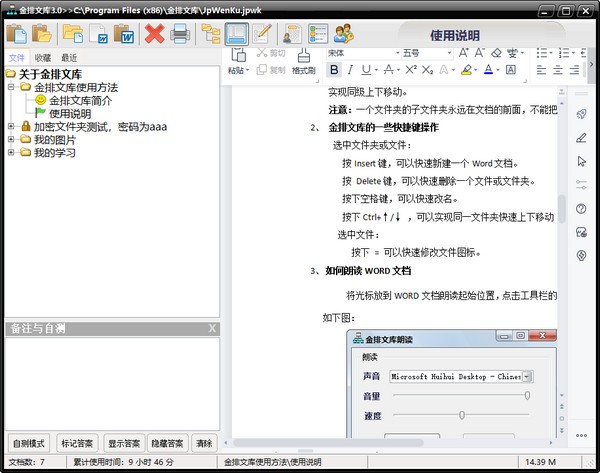Screen dimensions: 600x473
Task: Toggle bold formatting with the B button
Action: (334, 70)
